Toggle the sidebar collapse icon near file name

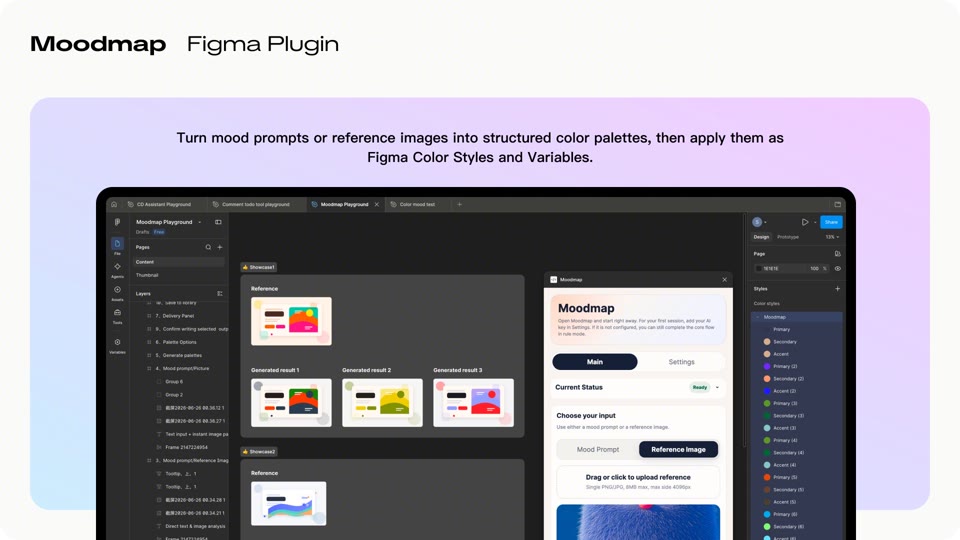[x=218, y=222]
